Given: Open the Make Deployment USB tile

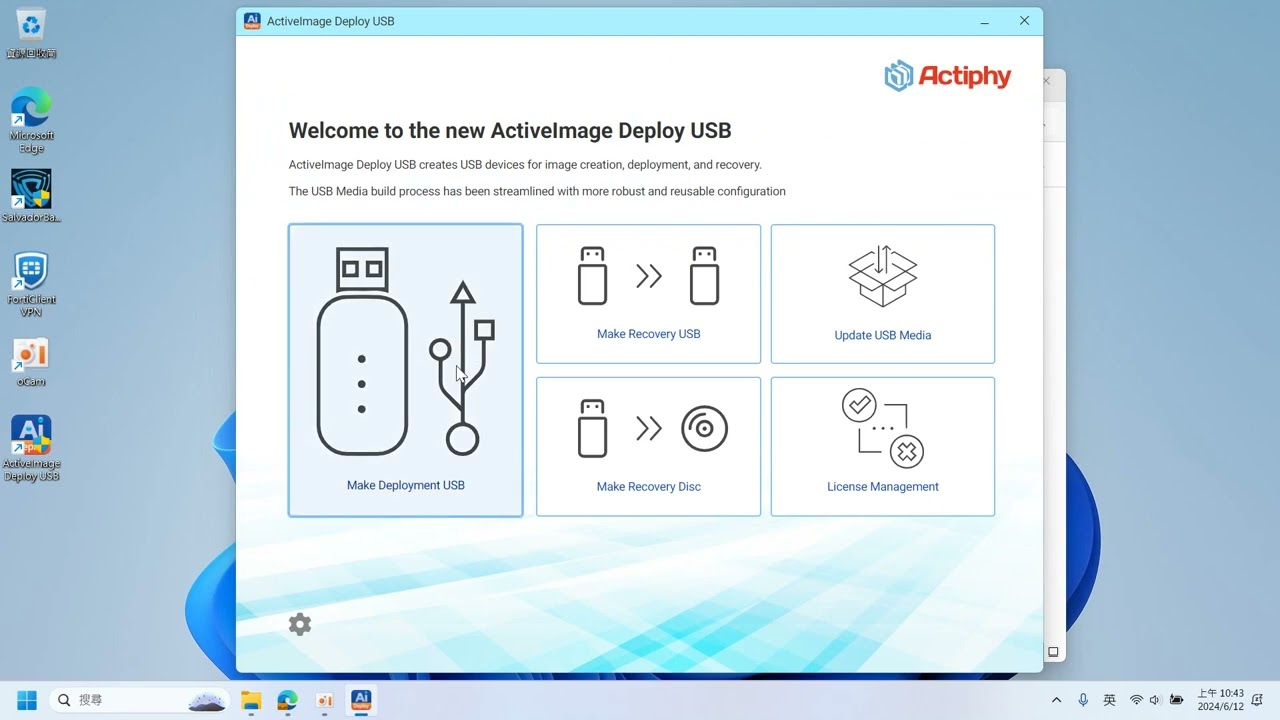Looking at the screenshot, I should pos(405,370).
